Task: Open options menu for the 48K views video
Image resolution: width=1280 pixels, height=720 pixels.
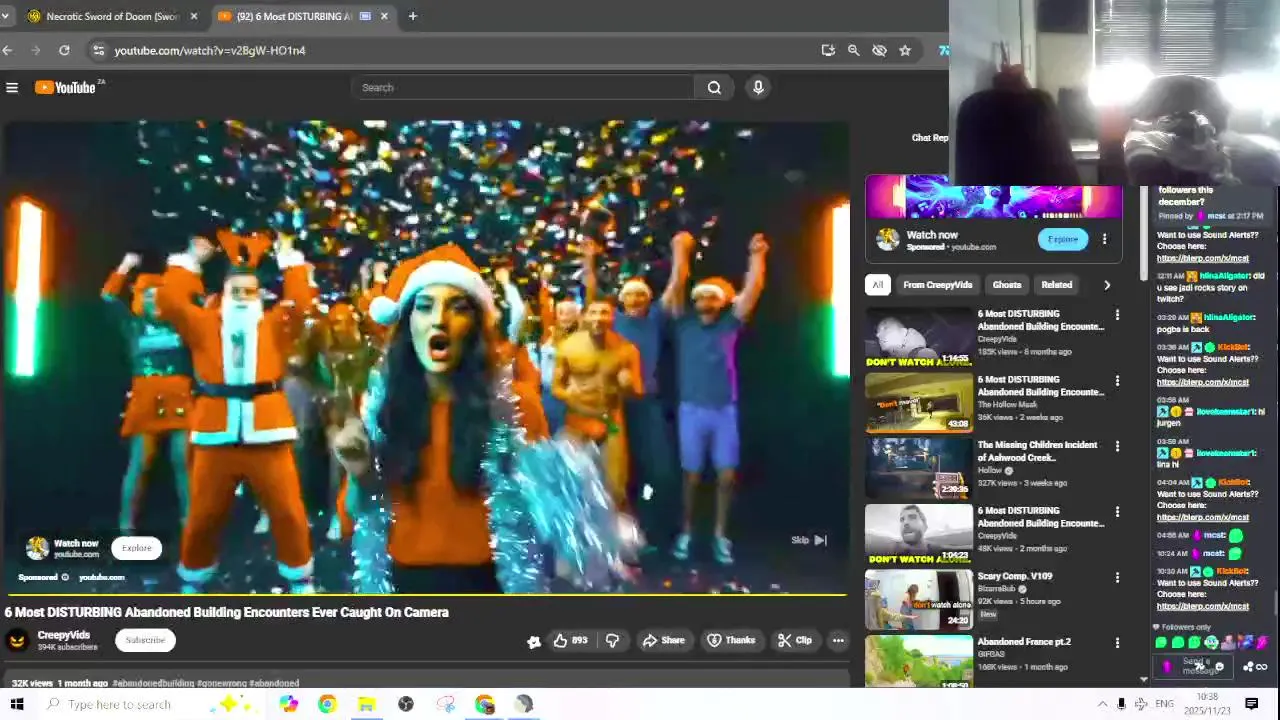Action: click(x=1117, y=512)
